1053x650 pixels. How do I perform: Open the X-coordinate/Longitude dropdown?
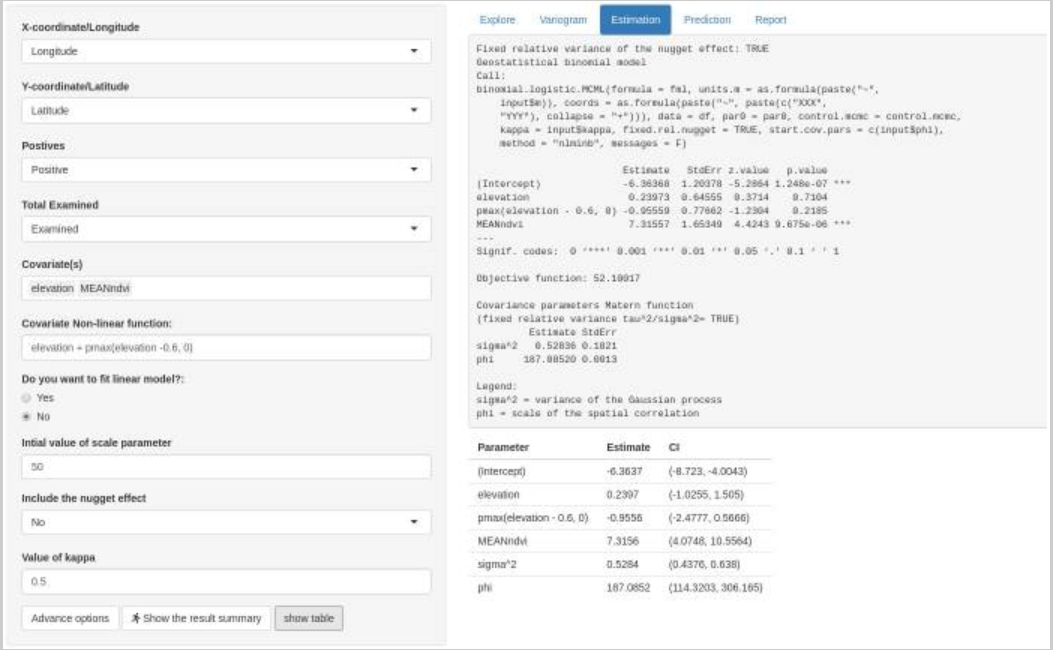(226, 51)
